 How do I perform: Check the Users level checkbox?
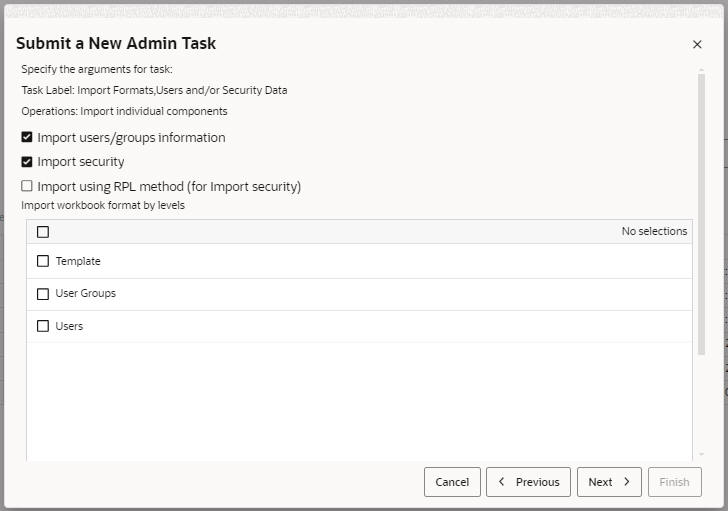click(x=43, y=326)
